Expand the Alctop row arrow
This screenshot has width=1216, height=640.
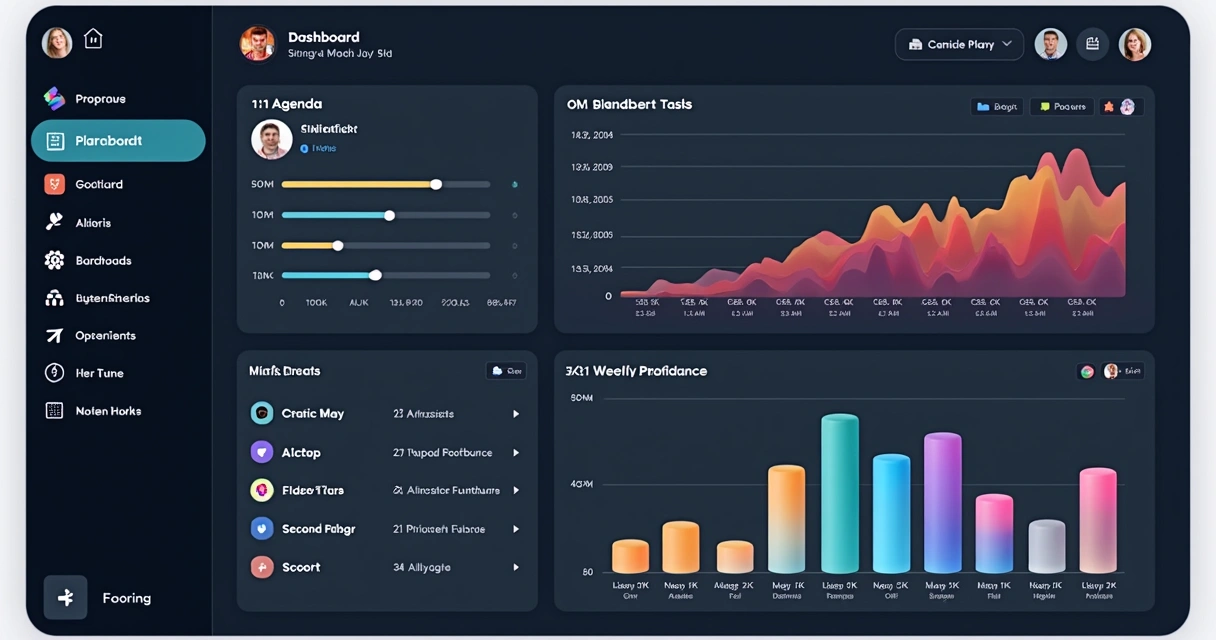click(516, 453)
